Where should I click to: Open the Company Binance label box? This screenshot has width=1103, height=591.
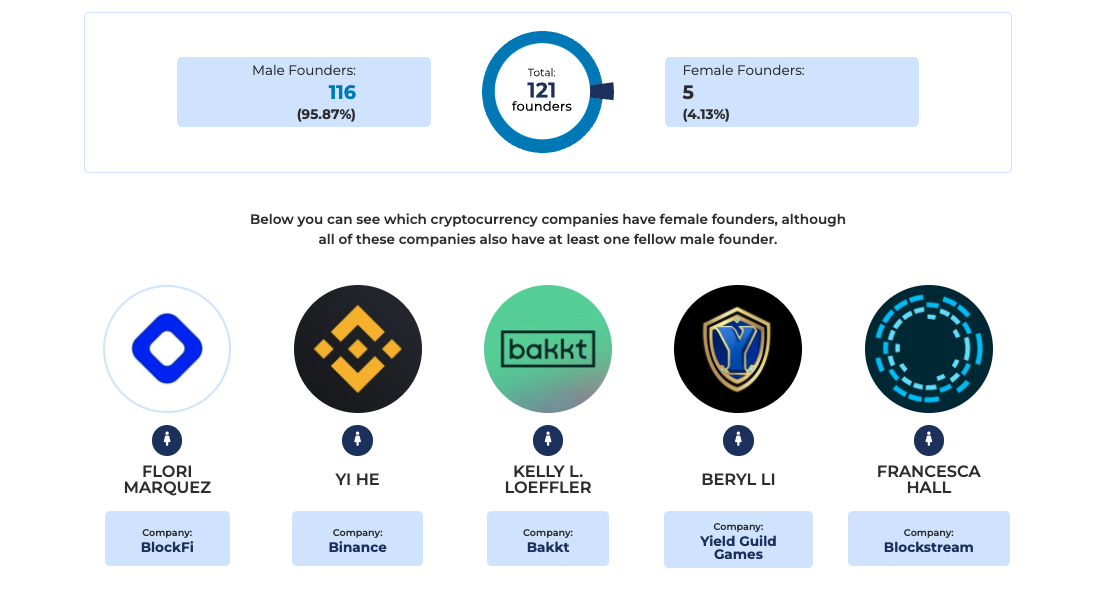point(358,539)
